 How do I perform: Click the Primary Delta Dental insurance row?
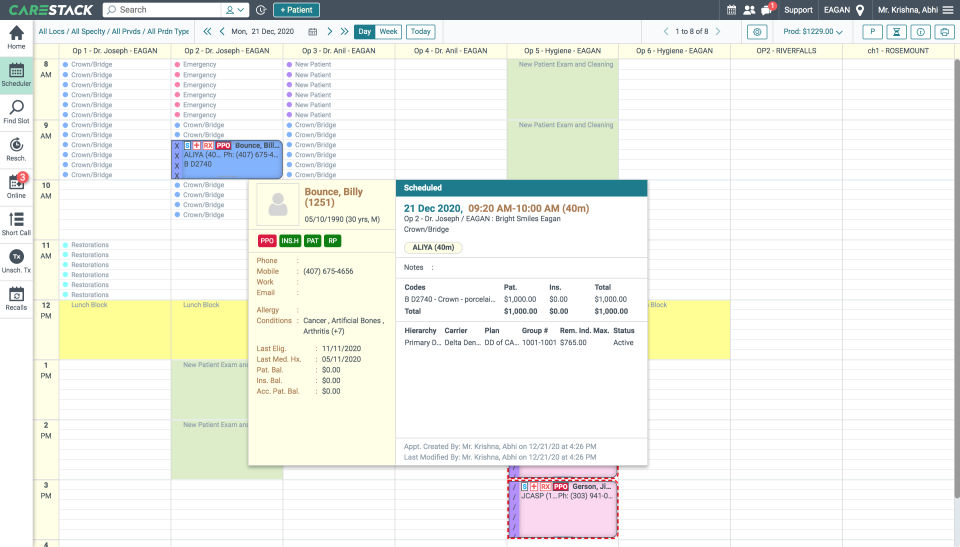520,342
